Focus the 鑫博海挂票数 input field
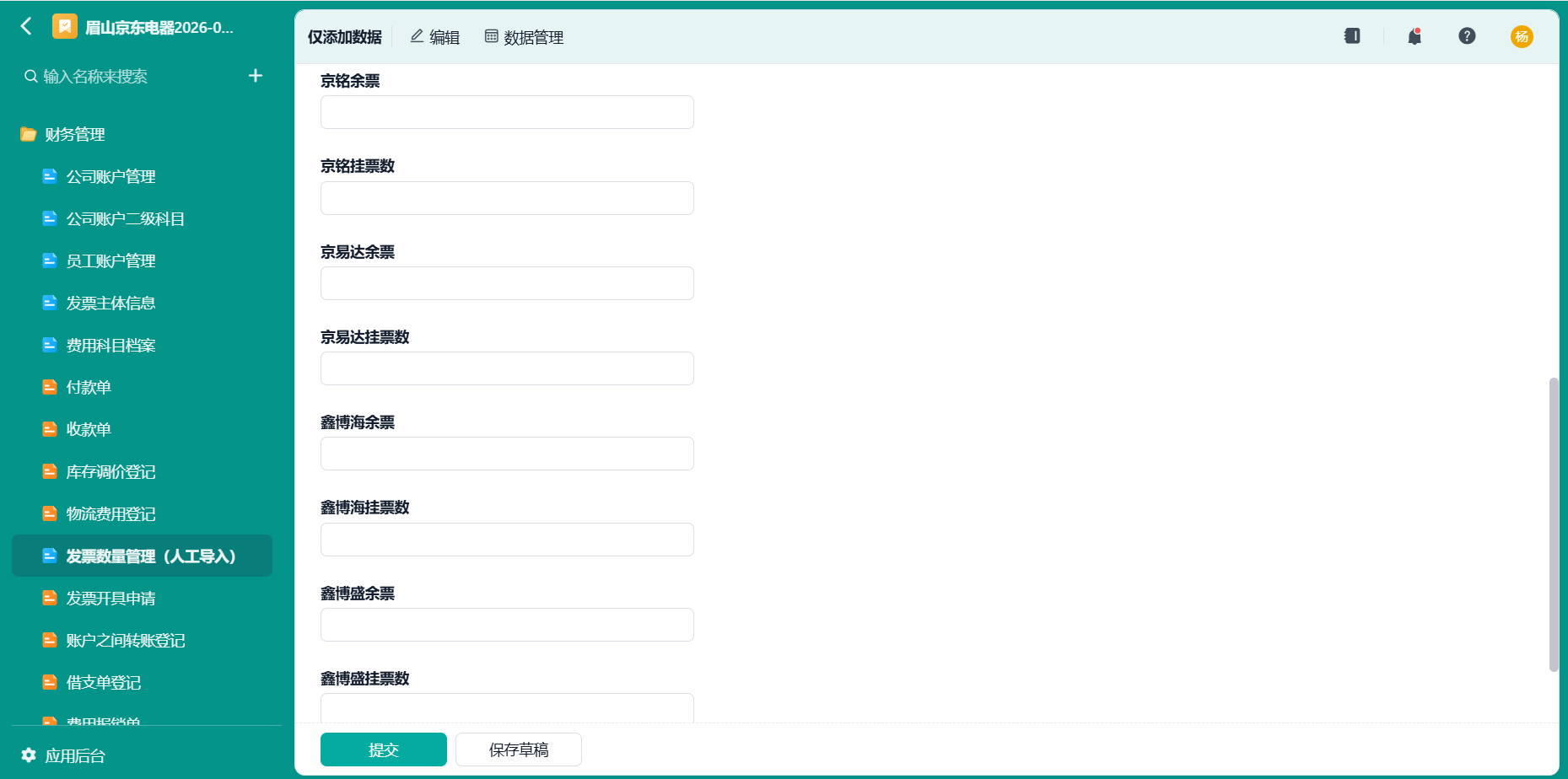This screenshot has height=779, width=1568. pyautogui.click(x=507, y=540)
